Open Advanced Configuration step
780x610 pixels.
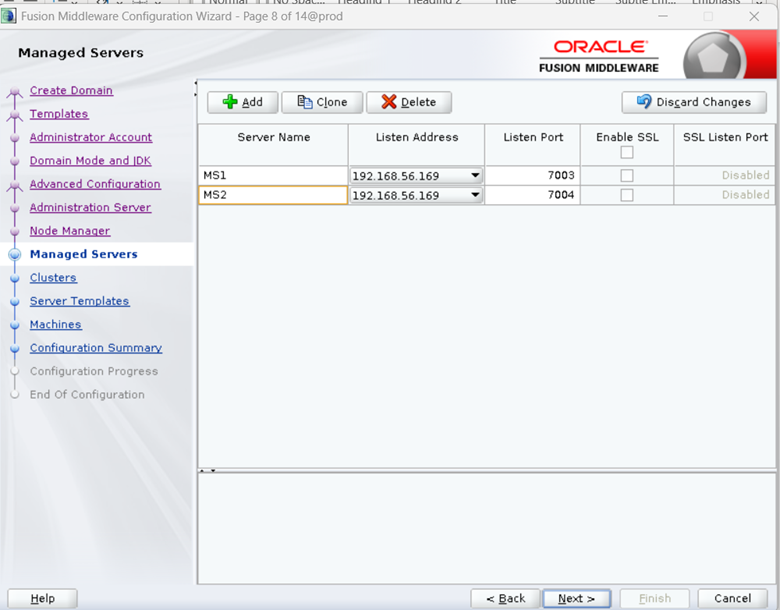click(95, 184)
